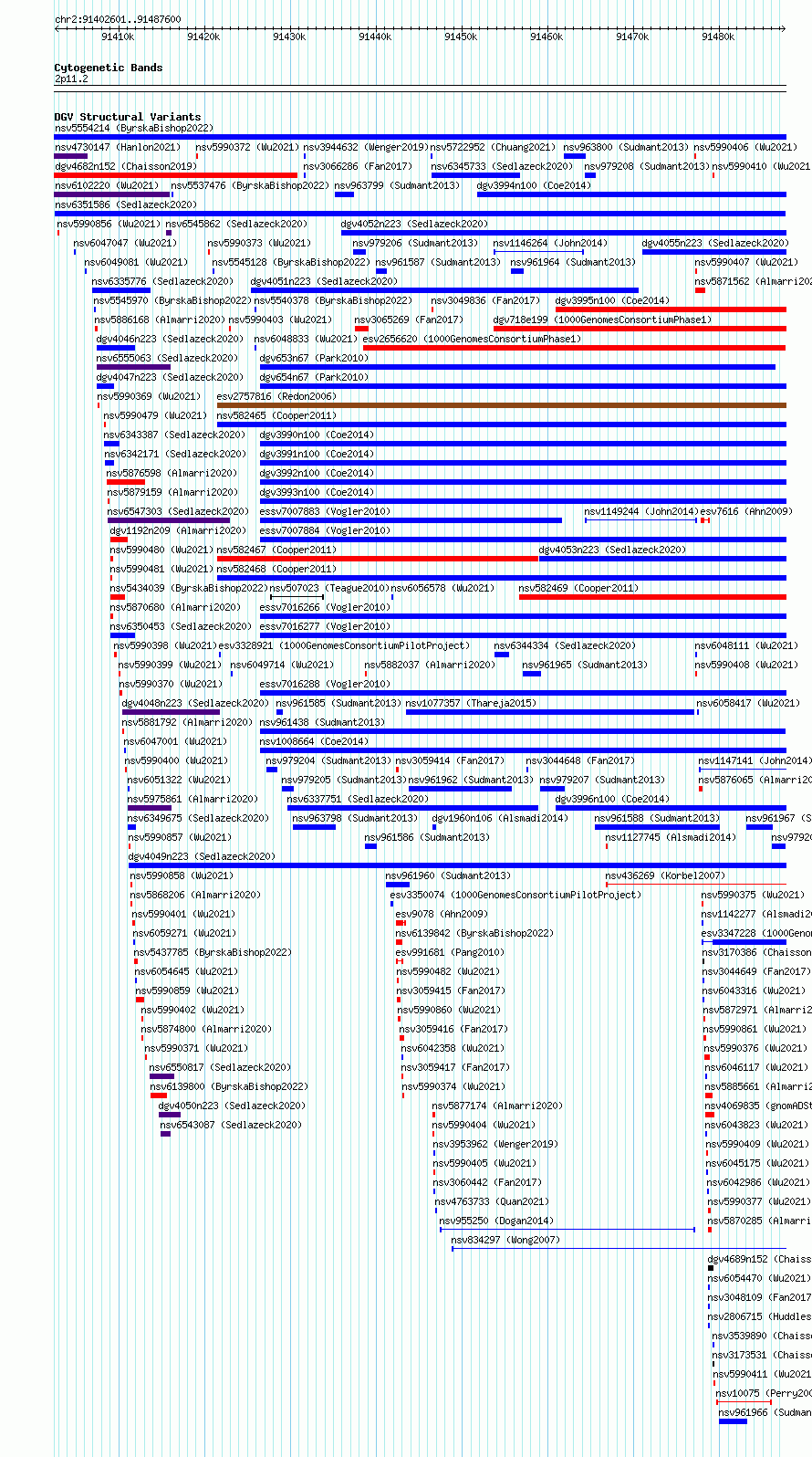Select nsv1146264 (John2014) label
The height and width of the screenshot is (1457, 812).
(550, 243)
